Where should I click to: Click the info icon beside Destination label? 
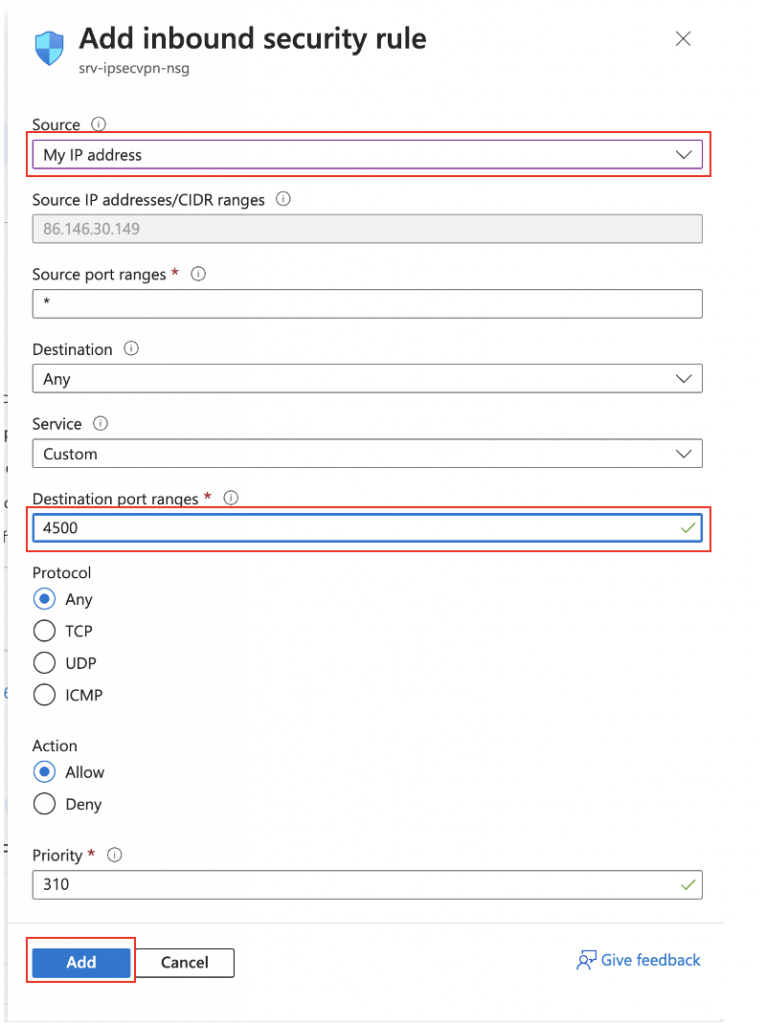click(131, 349)
